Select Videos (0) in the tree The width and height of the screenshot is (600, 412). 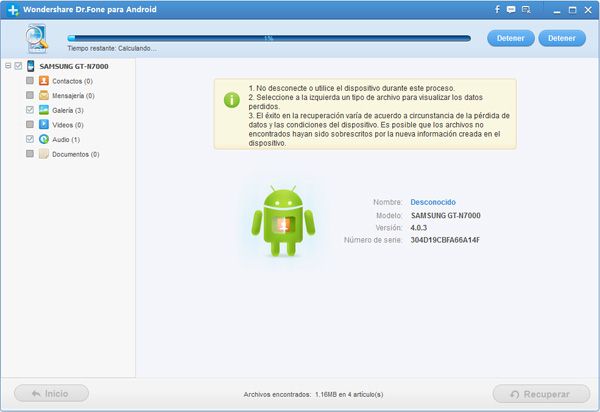tap(68, 125)
